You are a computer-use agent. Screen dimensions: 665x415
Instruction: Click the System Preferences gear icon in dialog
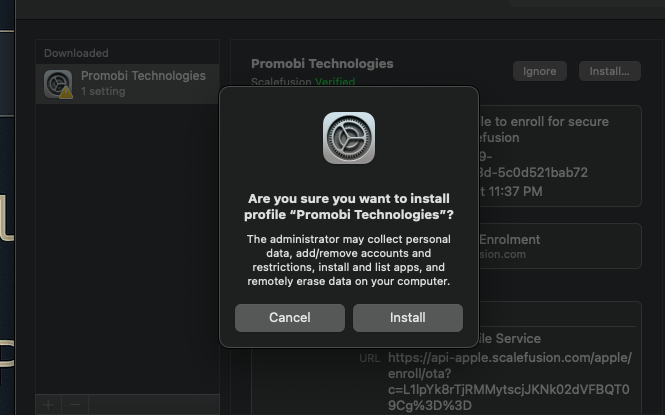[349, 138]
